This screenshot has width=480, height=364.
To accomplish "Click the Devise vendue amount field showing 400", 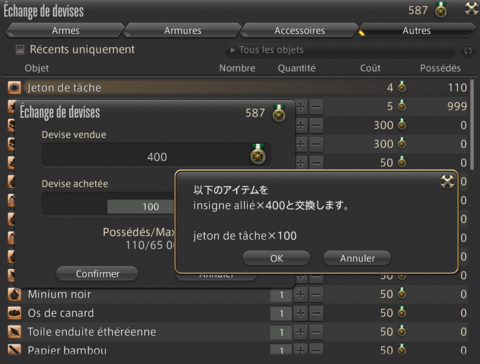I will point(156,155).
